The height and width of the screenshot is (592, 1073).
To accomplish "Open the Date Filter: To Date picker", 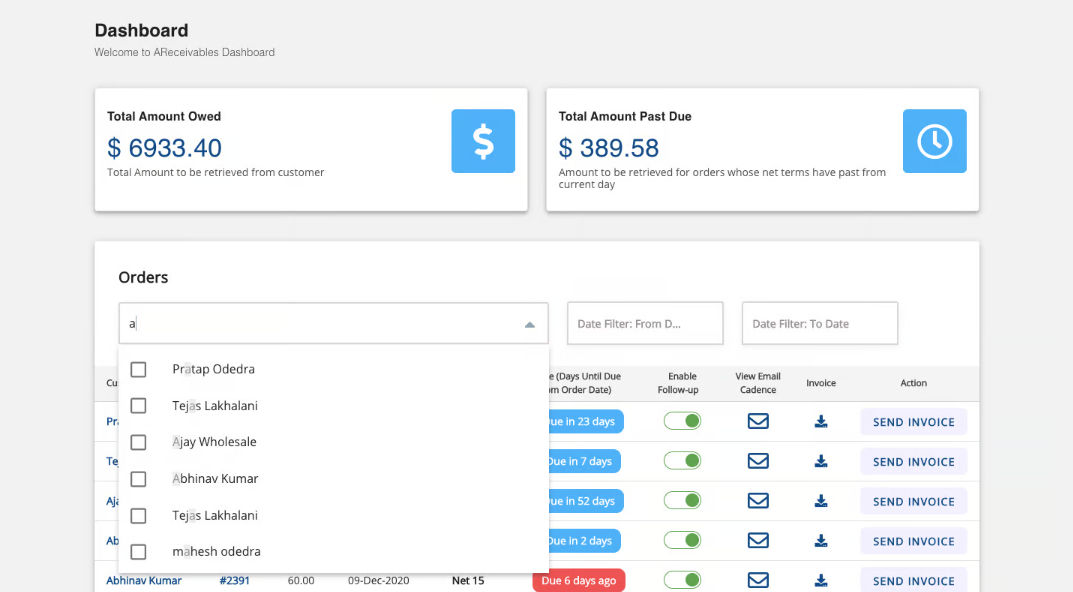I will [819, 324].
